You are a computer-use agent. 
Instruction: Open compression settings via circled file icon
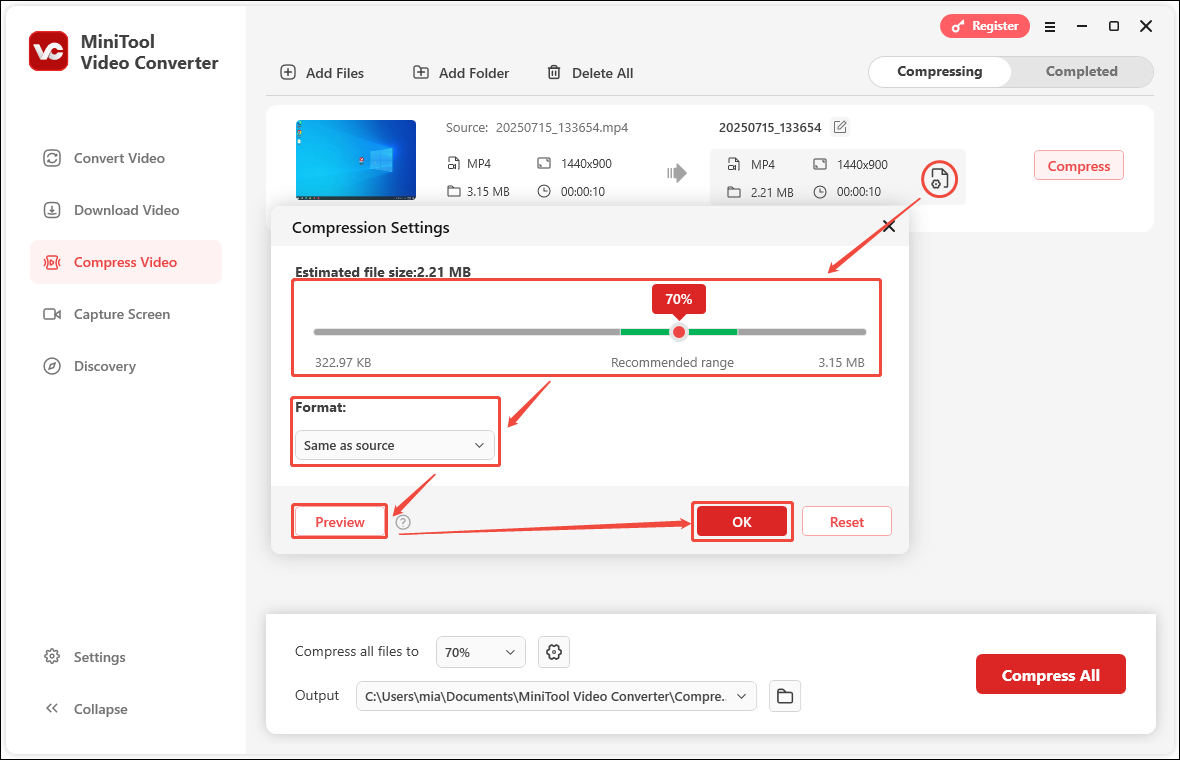(x=938, y=179)
